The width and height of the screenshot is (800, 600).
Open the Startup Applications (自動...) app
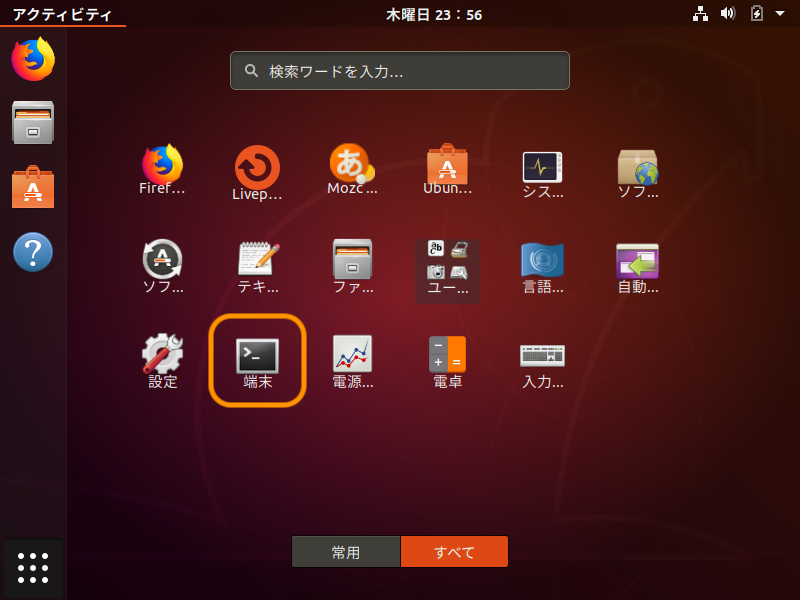point(638,267)
